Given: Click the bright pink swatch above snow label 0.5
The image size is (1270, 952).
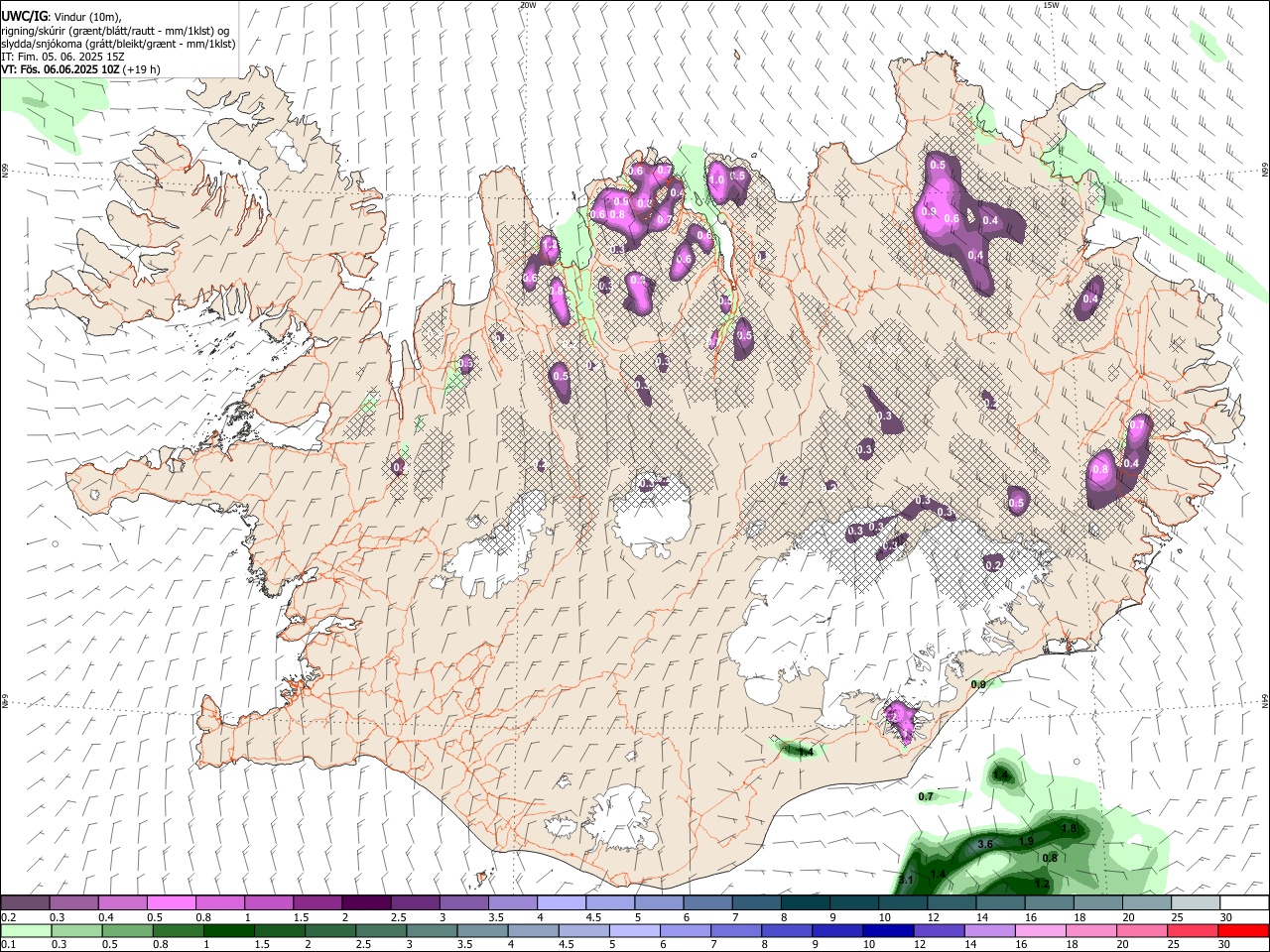Looking at the screenshot, I should click(171, 903).
